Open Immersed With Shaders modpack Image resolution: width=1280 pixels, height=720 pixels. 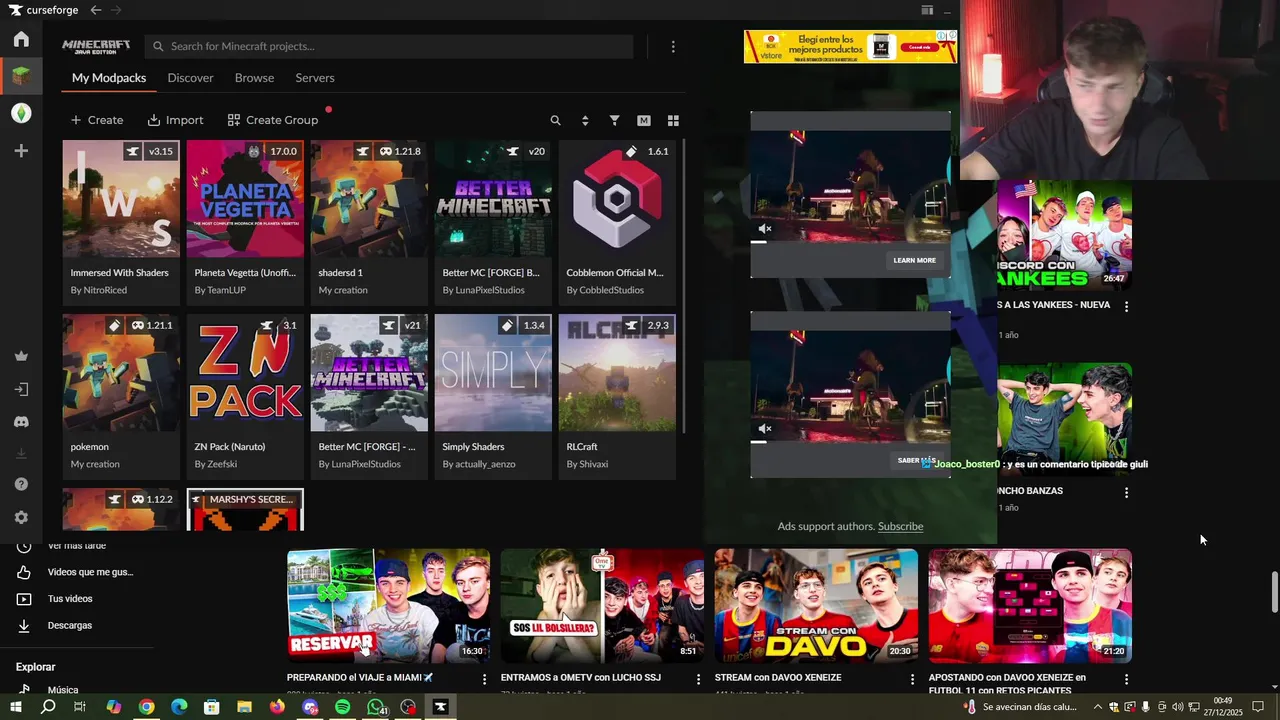pos(121,222)
